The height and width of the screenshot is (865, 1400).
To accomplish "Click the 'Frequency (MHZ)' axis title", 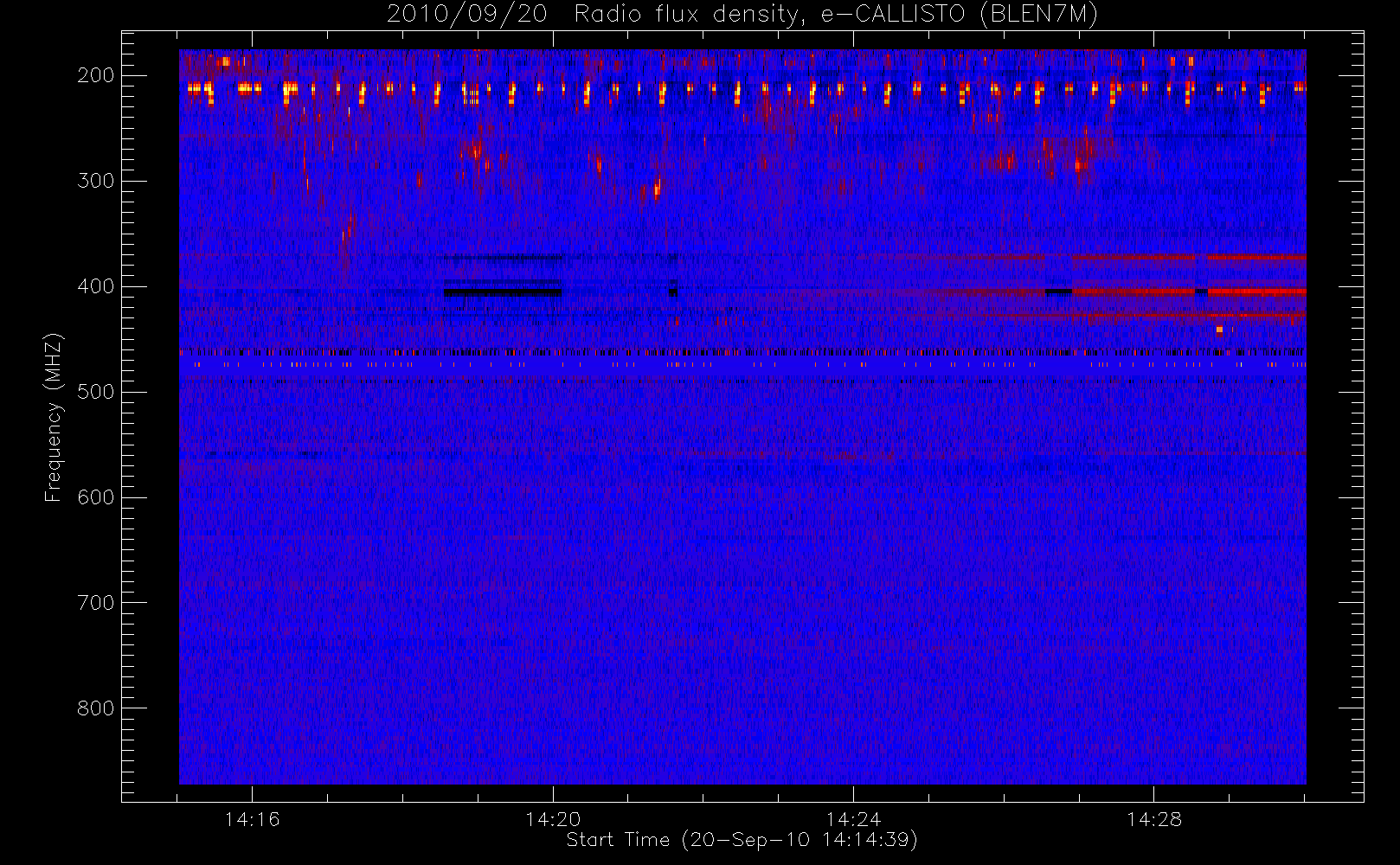I will click(x=54, y=417).
